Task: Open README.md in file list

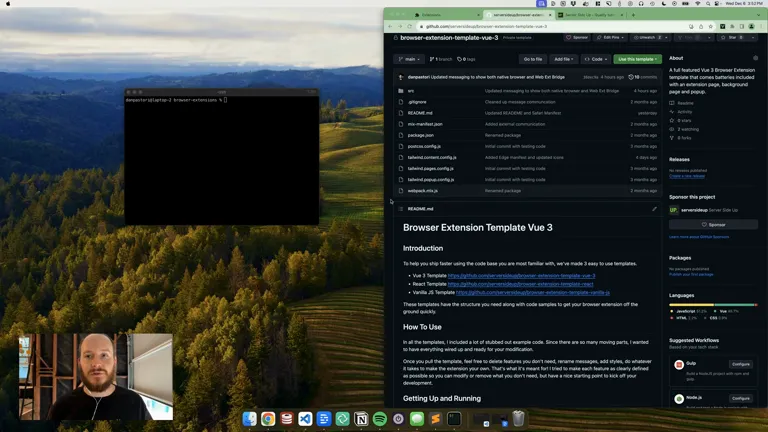Action: [x=420, y=113]
